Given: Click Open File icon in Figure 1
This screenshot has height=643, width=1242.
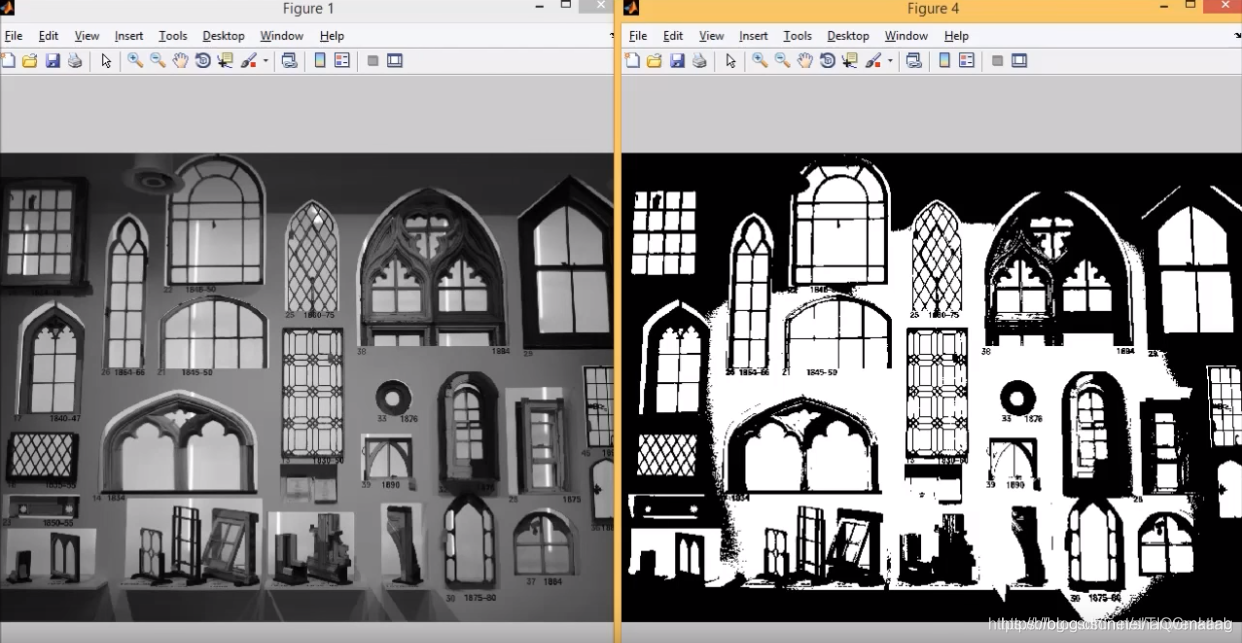Looking at the screenshot, I should [x=30, y=61].
